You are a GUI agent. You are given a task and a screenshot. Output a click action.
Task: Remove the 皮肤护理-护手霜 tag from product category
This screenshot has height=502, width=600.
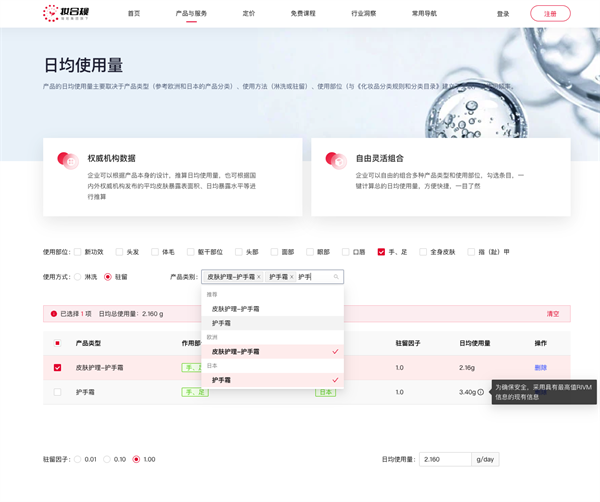click(x=259, y=277)
